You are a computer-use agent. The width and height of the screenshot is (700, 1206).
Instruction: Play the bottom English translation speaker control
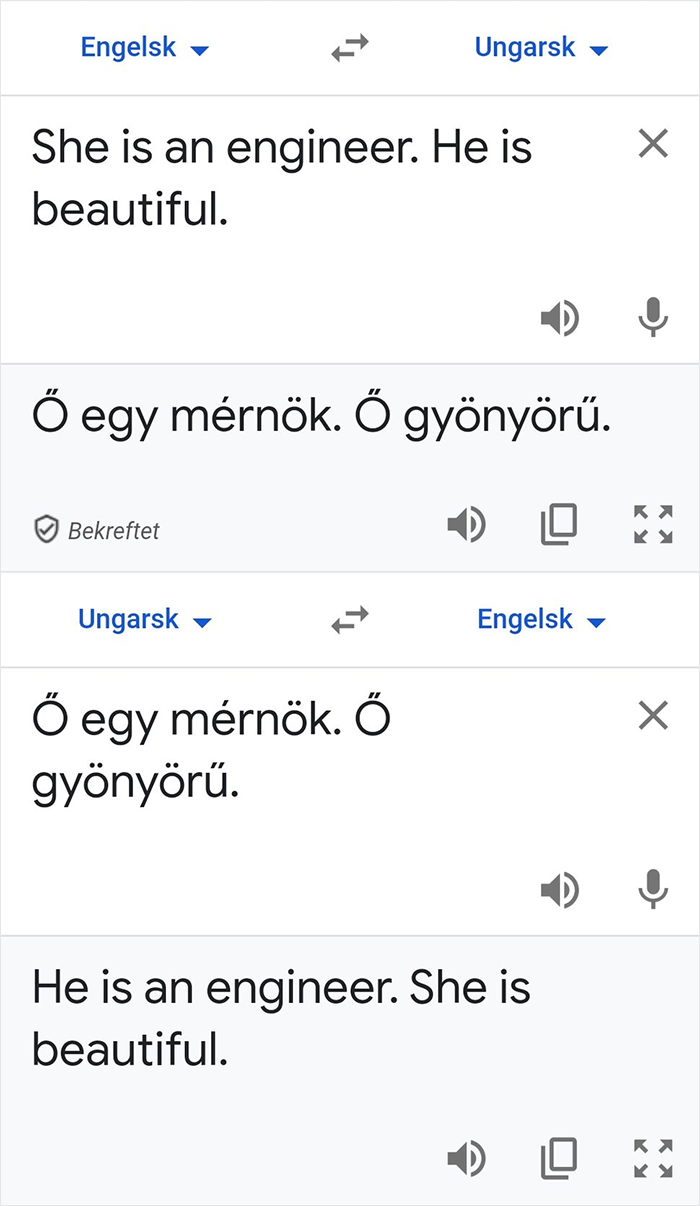[x=467, y=1158]
